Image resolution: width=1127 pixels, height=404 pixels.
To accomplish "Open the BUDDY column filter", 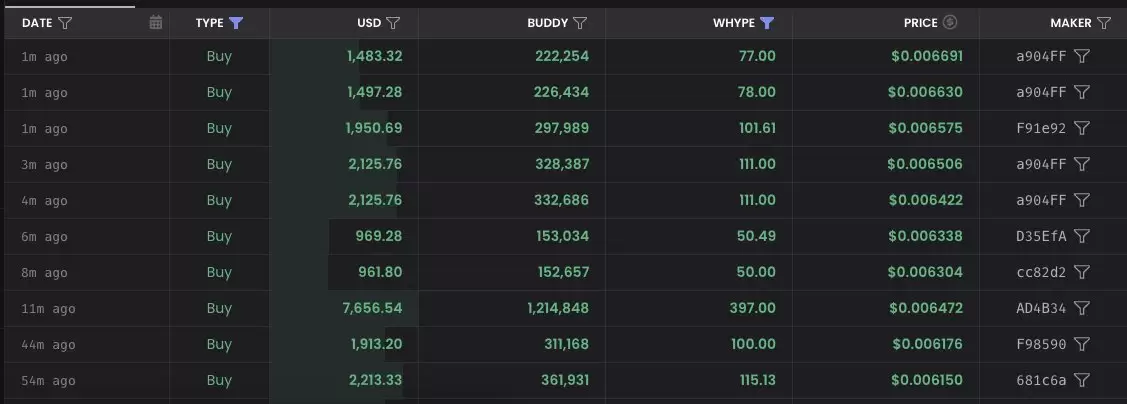I will point(580,23).
